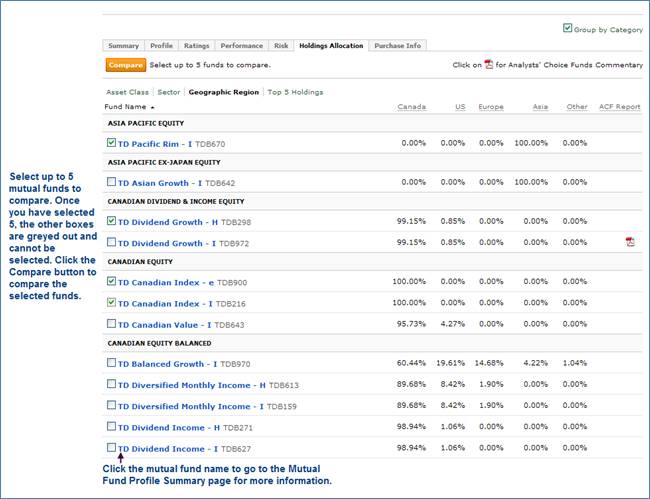Viewport: 650px width, 499px height.
Task: Open the TD Dividend Growth - H fund link
Action: coord(168,222)
